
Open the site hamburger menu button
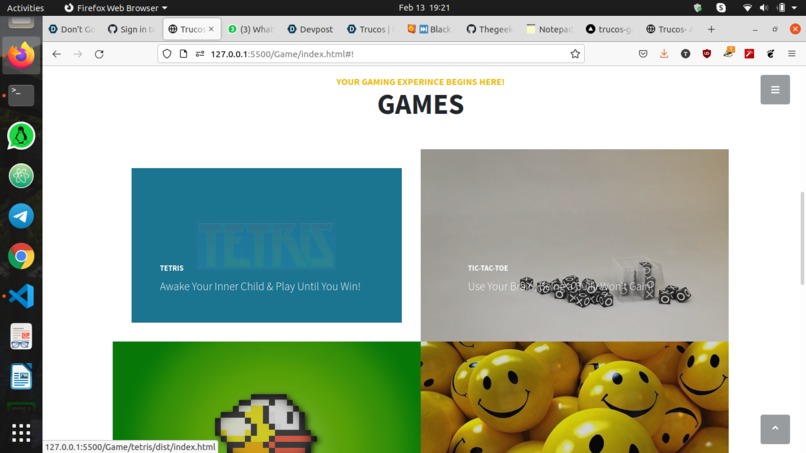[x=775, y=90]
